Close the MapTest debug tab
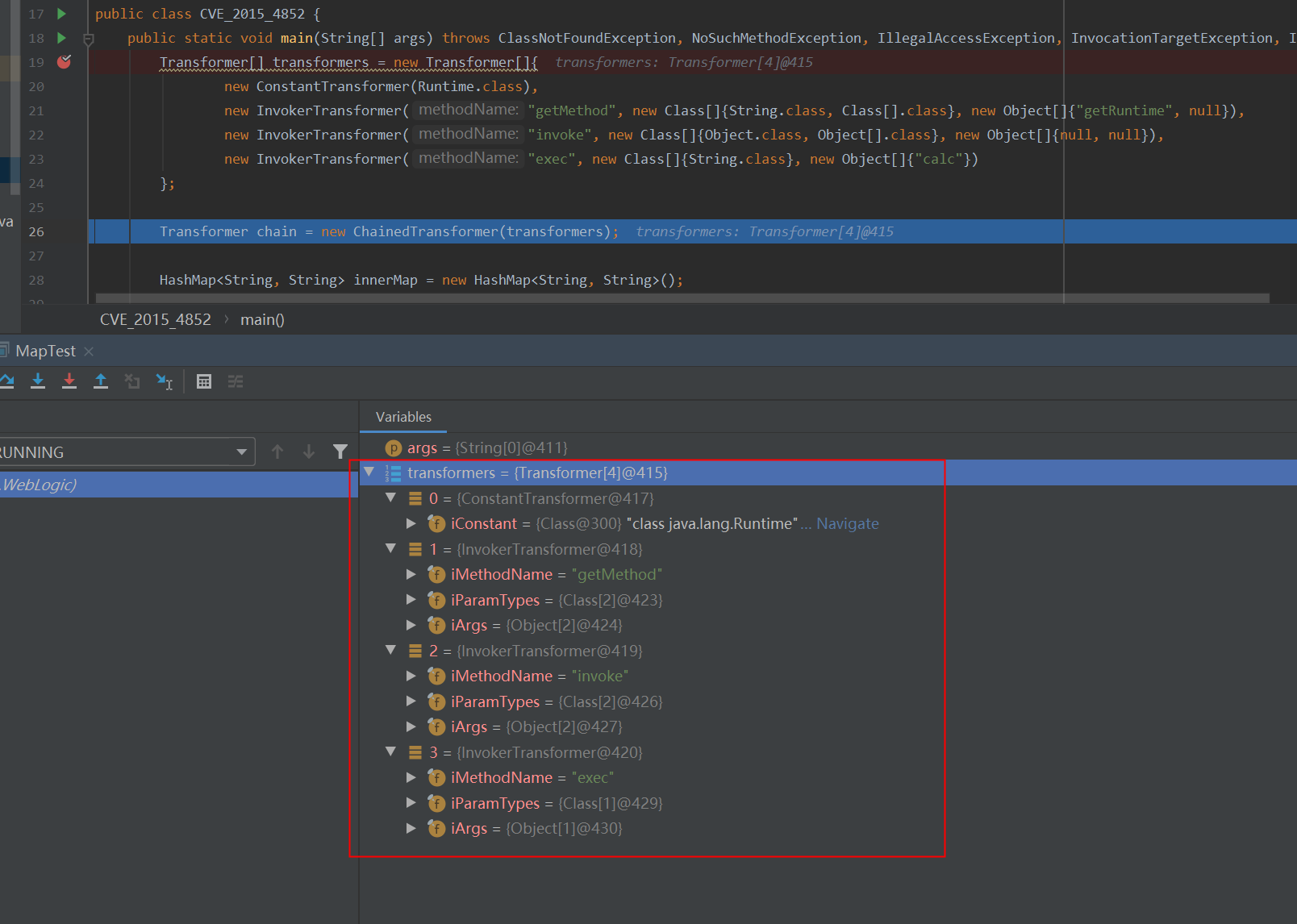The height and width of the screenshot is (924, 1297). [89, 352]
